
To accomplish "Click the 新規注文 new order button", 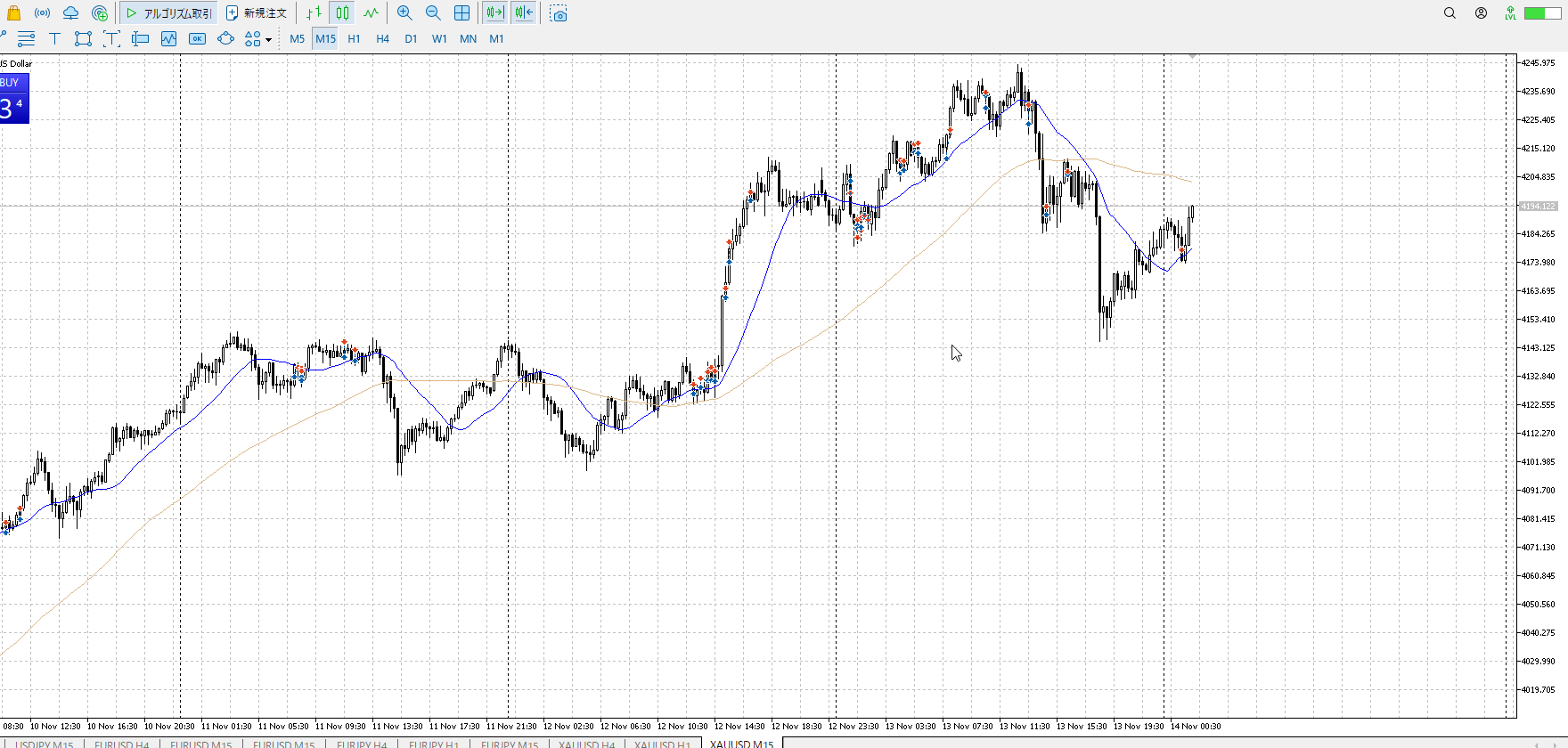I will click(257, 13).
